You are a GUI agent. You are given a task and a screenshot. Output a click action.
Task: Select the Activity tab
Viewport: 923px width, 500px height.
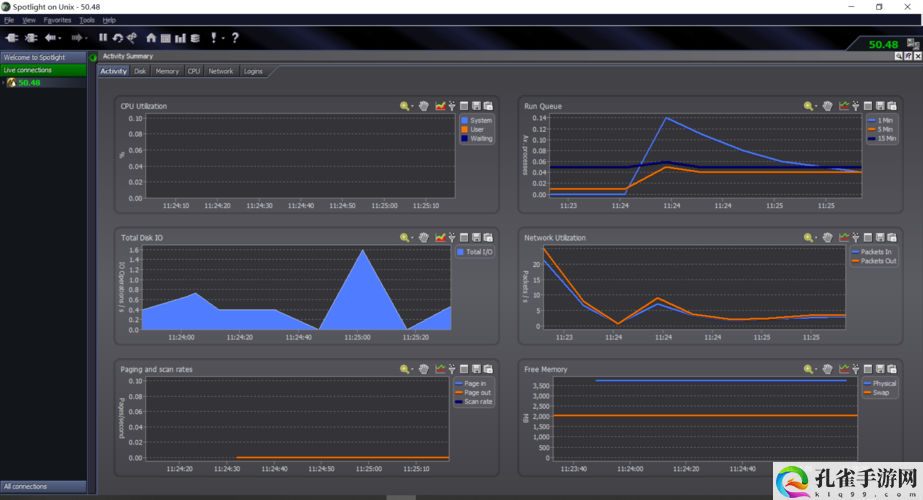click(x=113, y=71)
